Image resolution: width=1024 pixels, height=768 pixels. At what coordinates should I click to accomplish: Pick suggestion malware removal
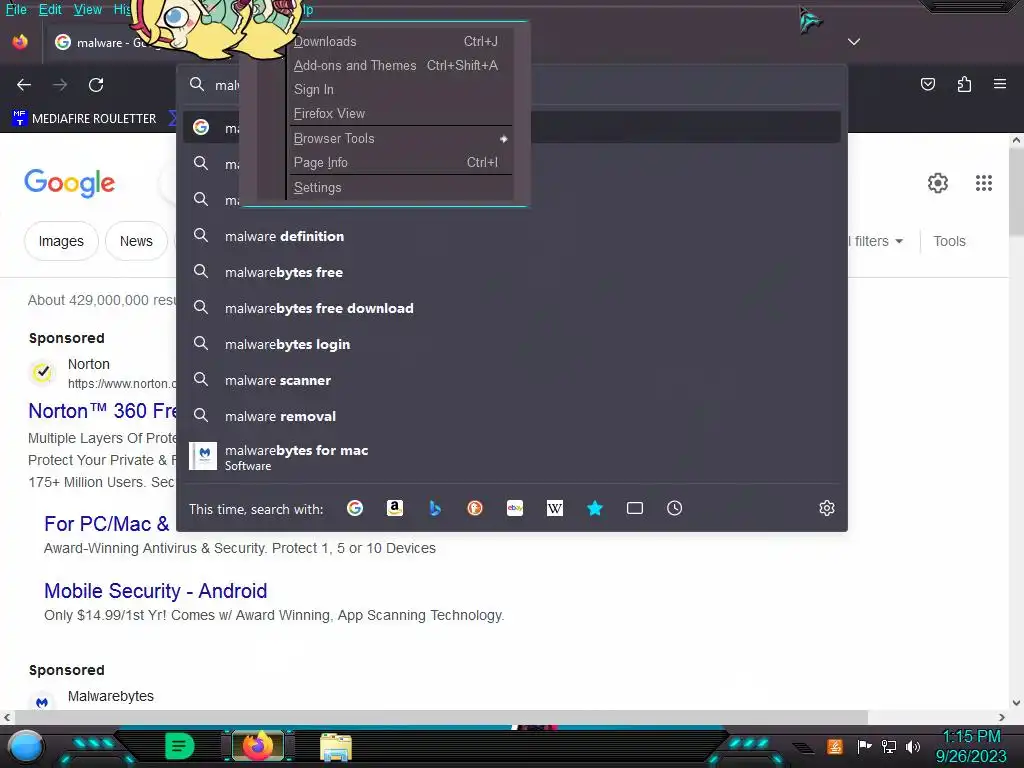pyautogui.click(x=512, y=416)
